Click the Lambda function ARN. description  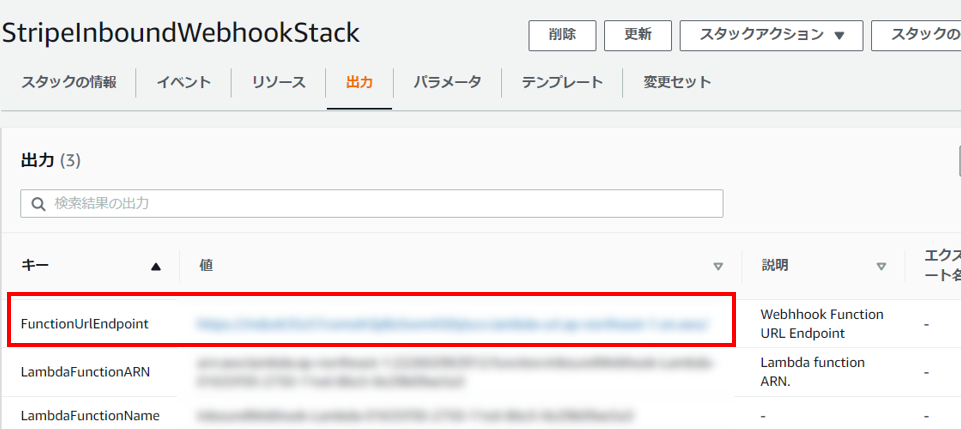(812, 372)
